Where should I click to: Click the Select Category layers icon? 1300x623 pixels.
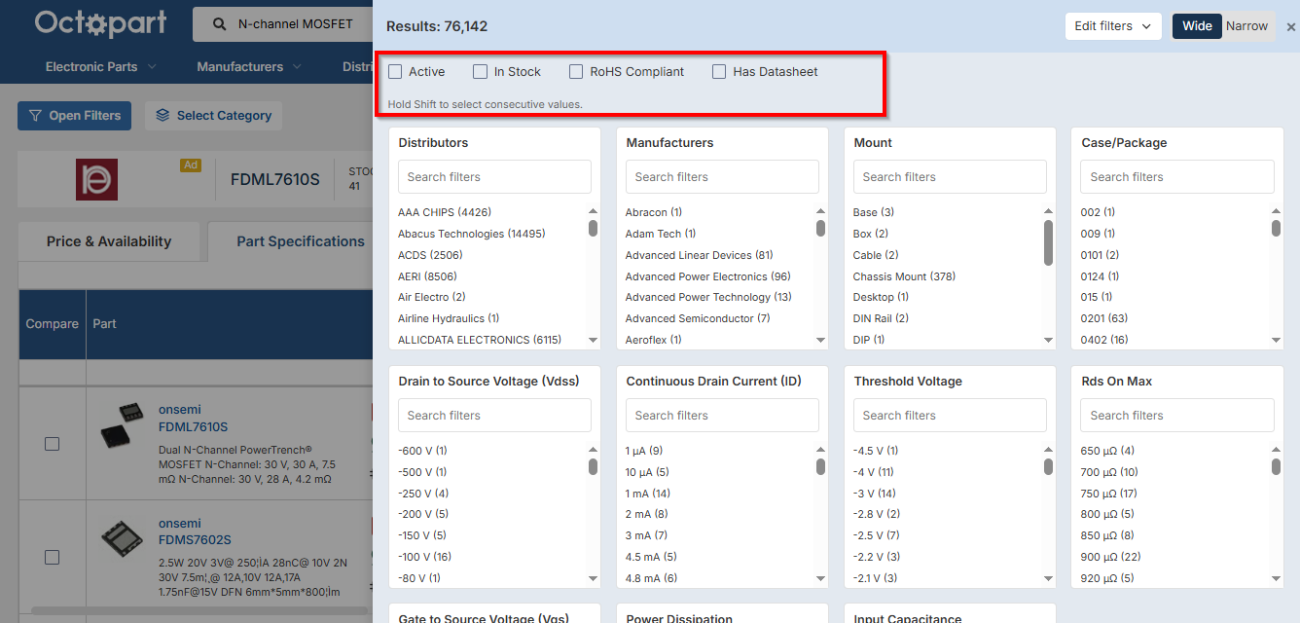pos(163,116)
